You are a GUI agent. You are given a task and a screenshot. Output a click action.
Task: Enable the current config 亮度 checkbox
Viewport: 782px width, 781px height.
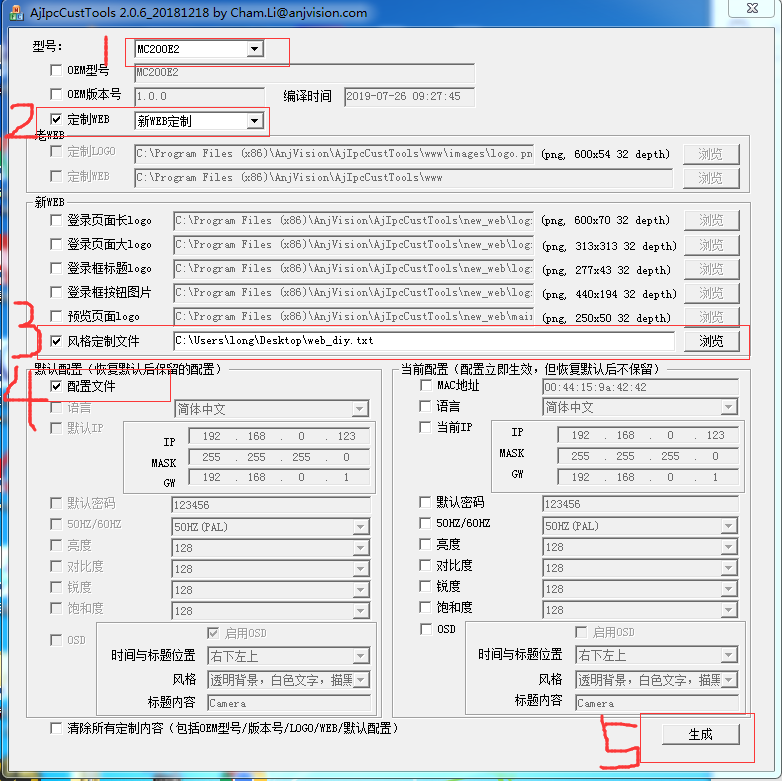point(425,545)
